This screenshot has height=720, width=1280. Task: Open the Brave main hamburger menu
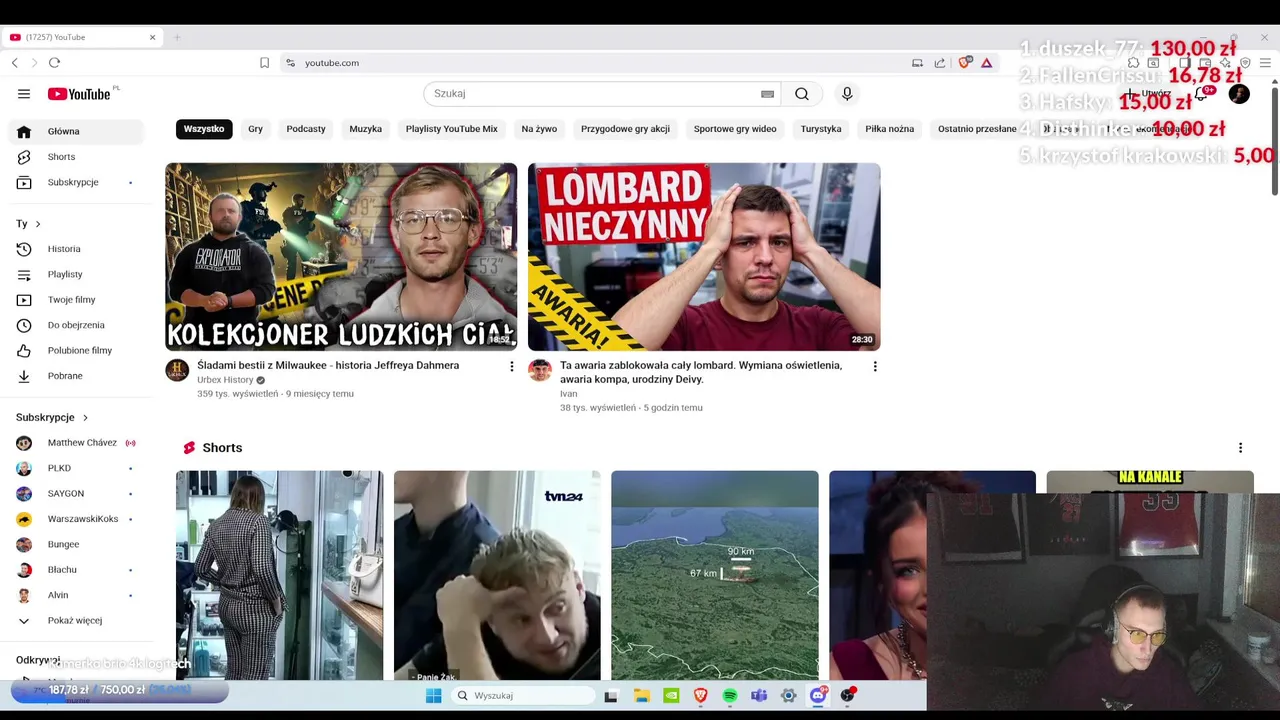(x=1265, y=63)
